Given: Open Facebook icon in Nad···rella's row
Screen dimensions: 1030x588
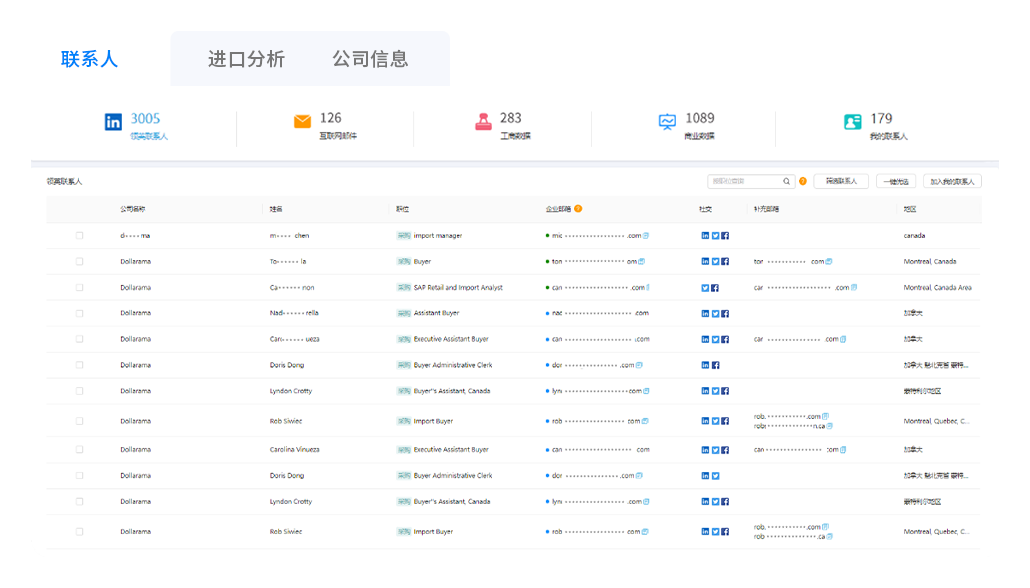Looking at the screenshot, I should pyautogui.click(x=725, y=313).
